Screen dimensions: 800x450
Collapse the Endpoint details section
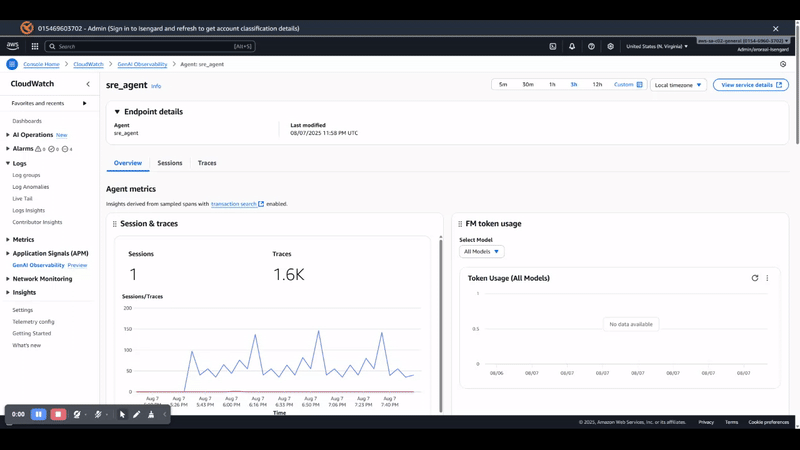point(117,112)
